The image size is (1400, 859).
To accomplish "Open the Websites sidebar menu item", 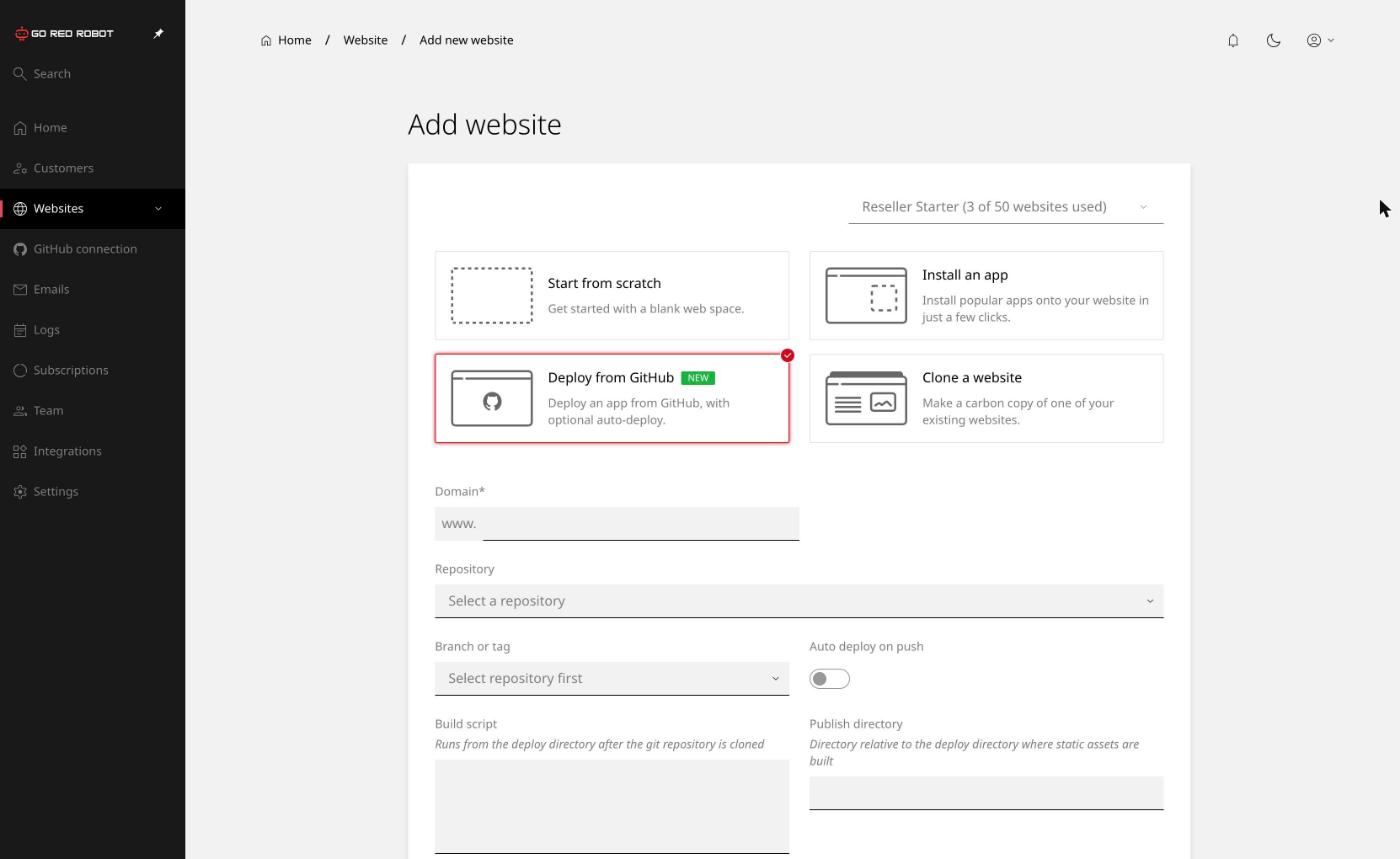I will (x=92, y=209).
